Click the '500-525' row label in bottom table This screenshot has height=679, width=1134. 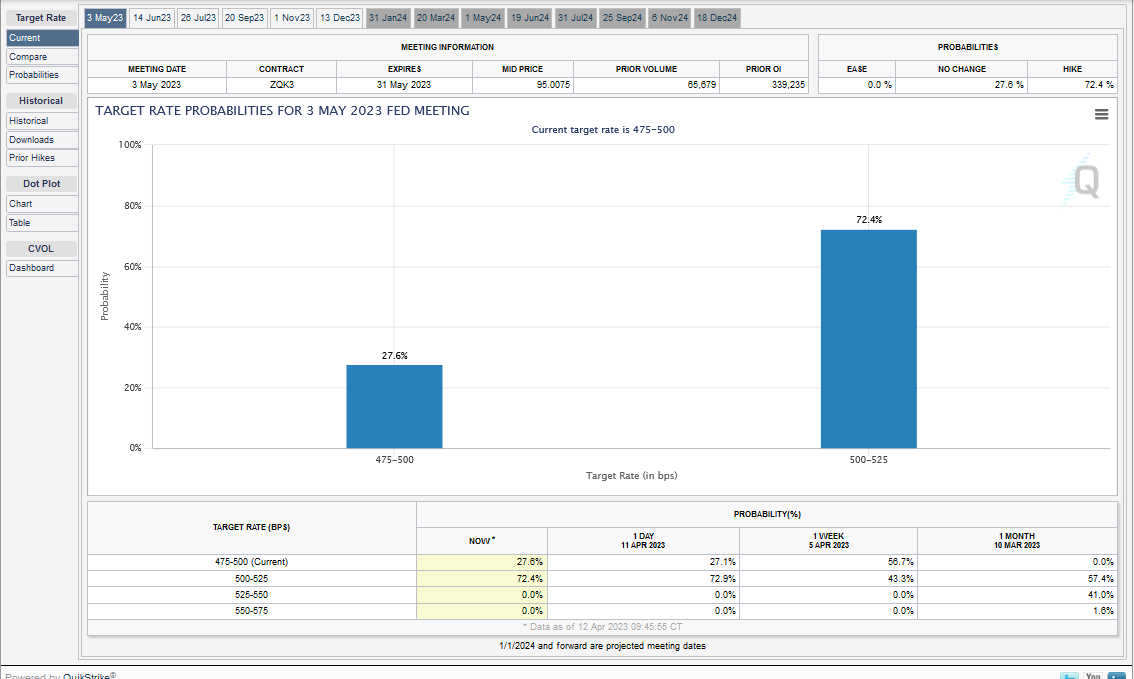point(251,578)
